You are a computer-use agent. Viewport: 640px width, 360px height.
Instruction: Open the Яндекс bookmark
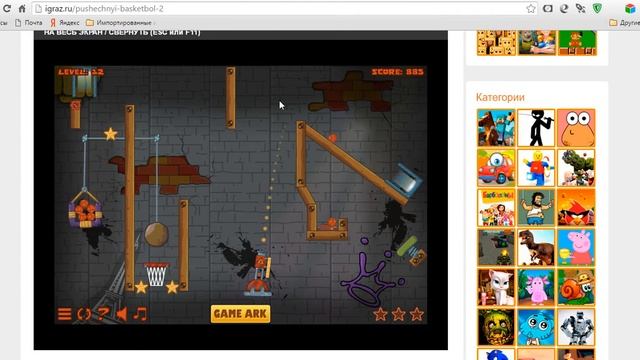[x=64, y=23]
